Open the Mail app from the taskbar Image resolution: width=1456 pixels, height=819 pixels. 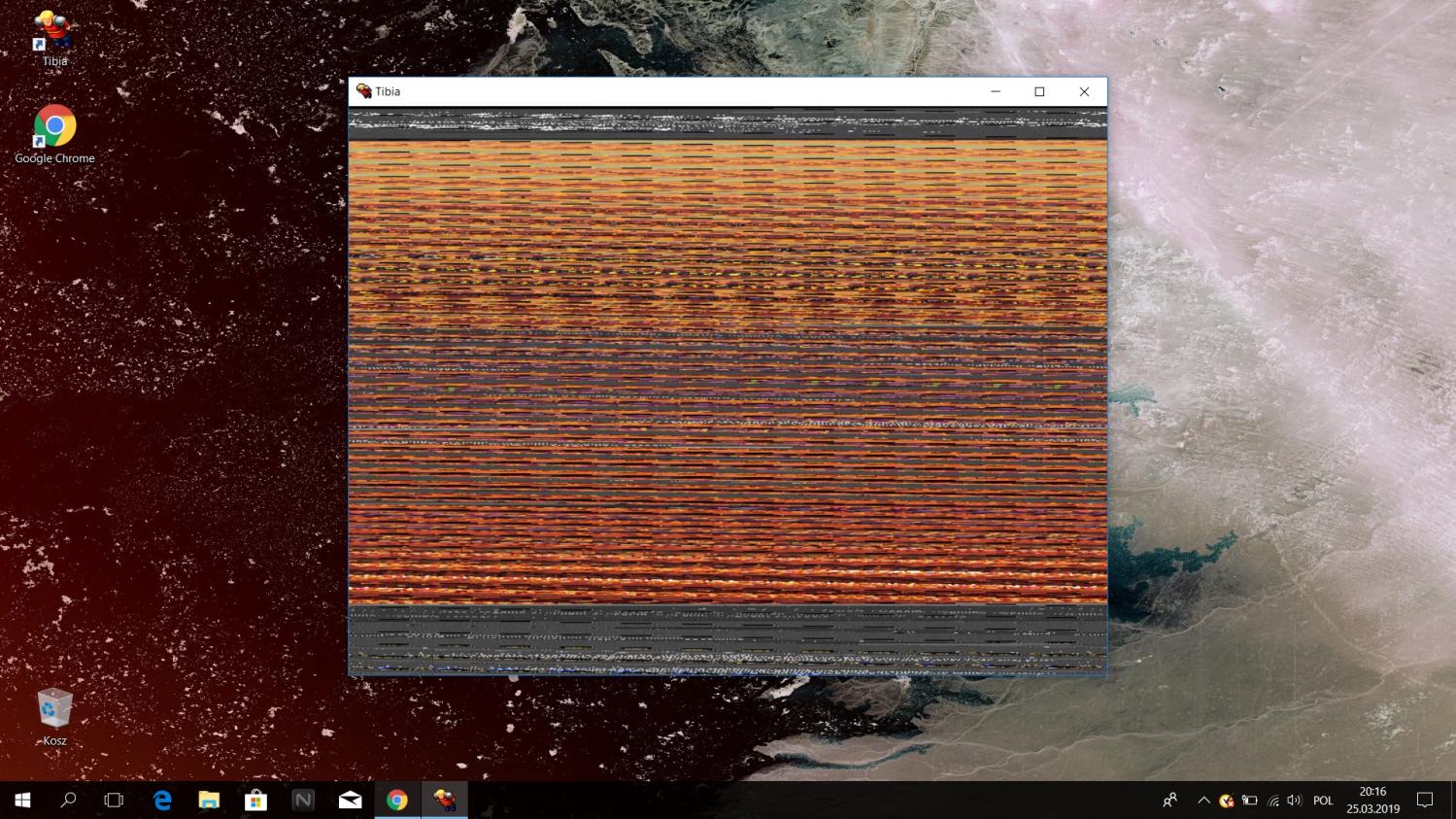coord(350,801)
